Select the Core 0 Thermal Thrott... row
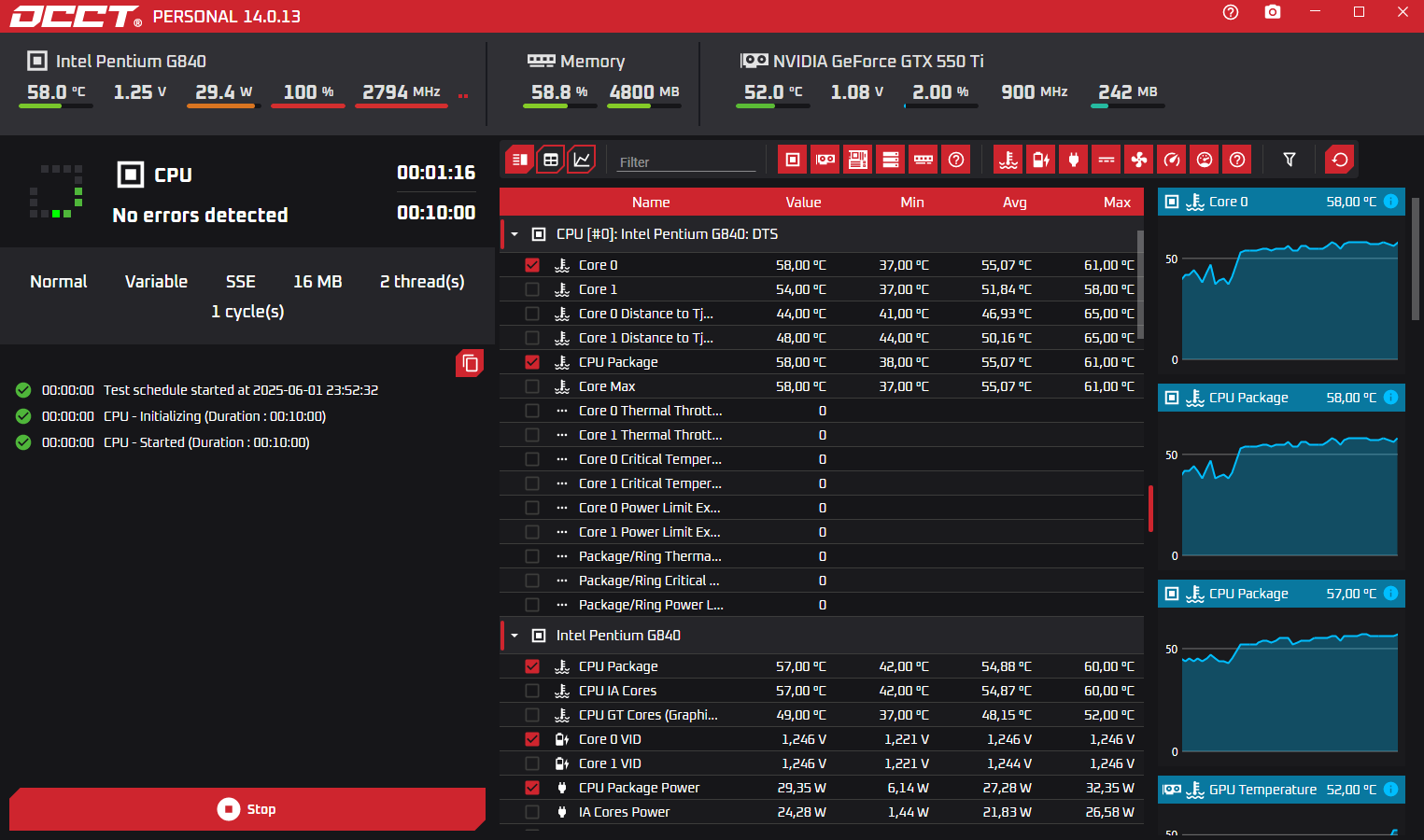The image size is (1424, 840). click(822, 411)
